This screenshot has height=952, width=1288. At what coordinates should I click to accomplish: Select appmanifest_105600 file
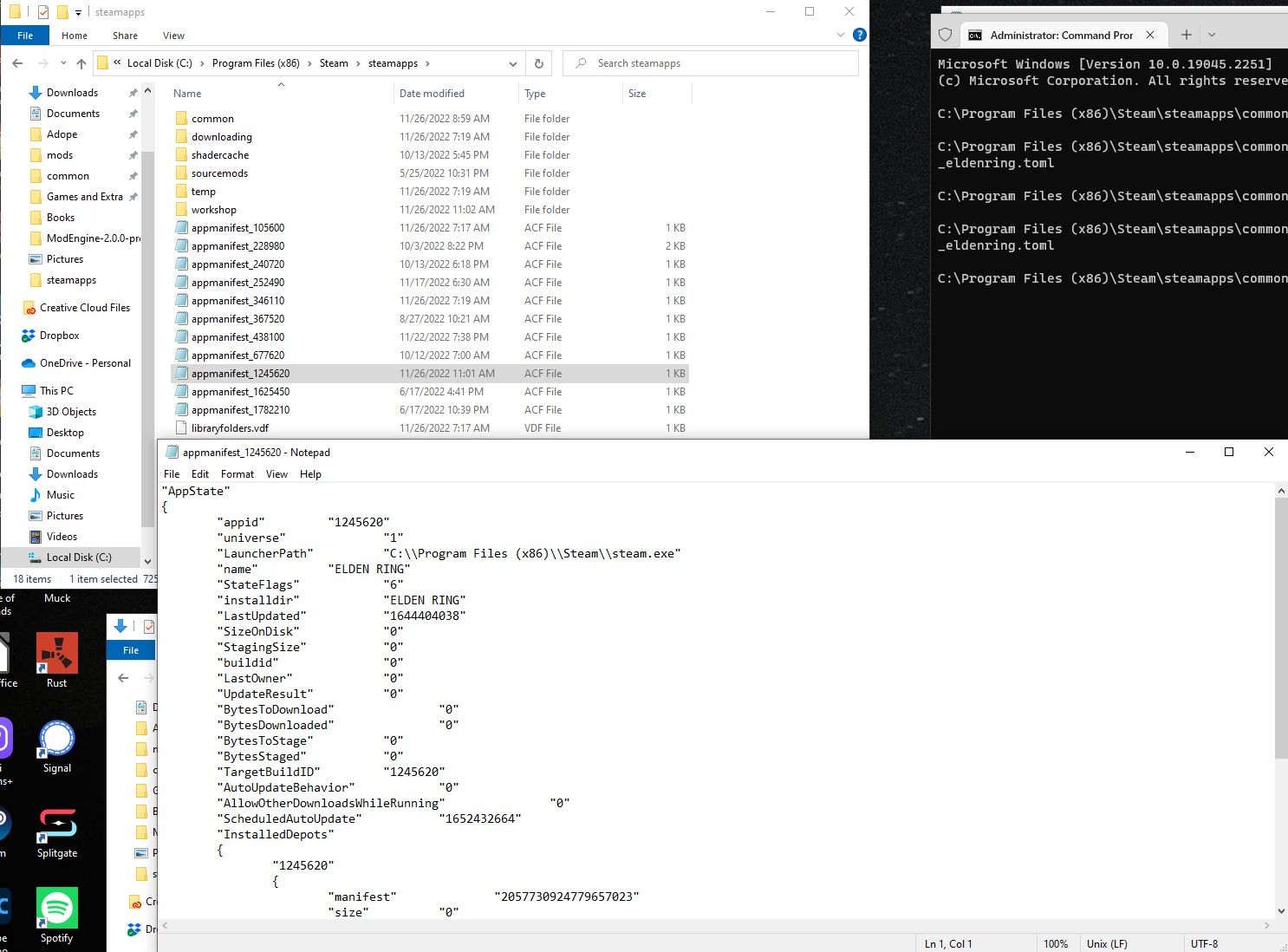[237, 228]
